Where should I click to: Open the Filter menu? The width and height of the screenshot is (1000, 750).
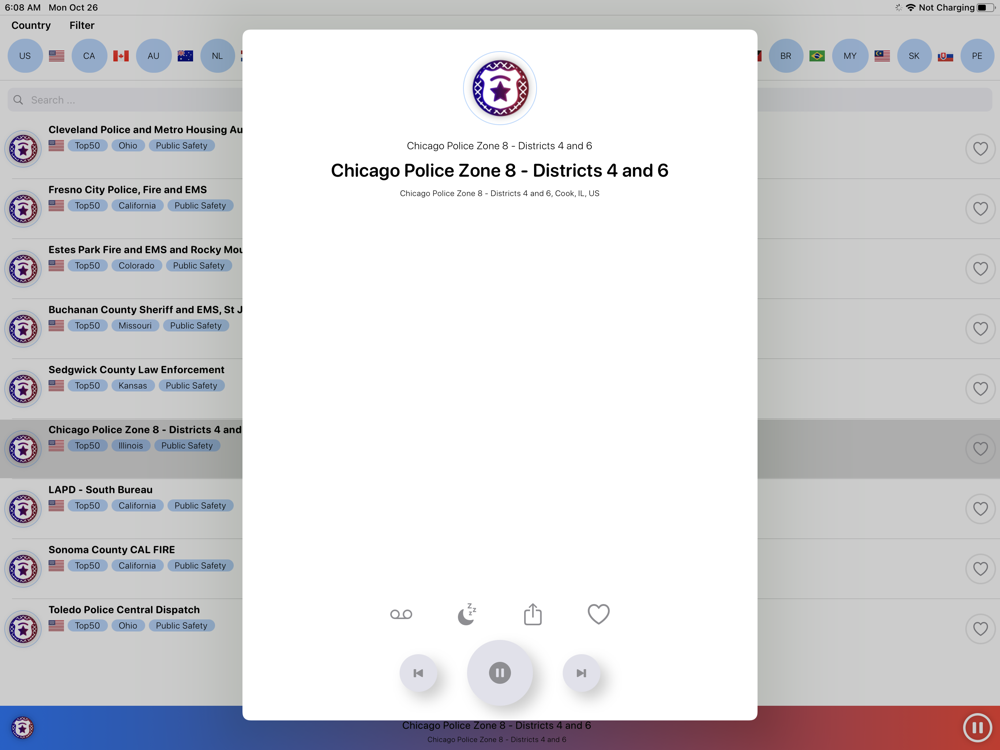(82, 26)
